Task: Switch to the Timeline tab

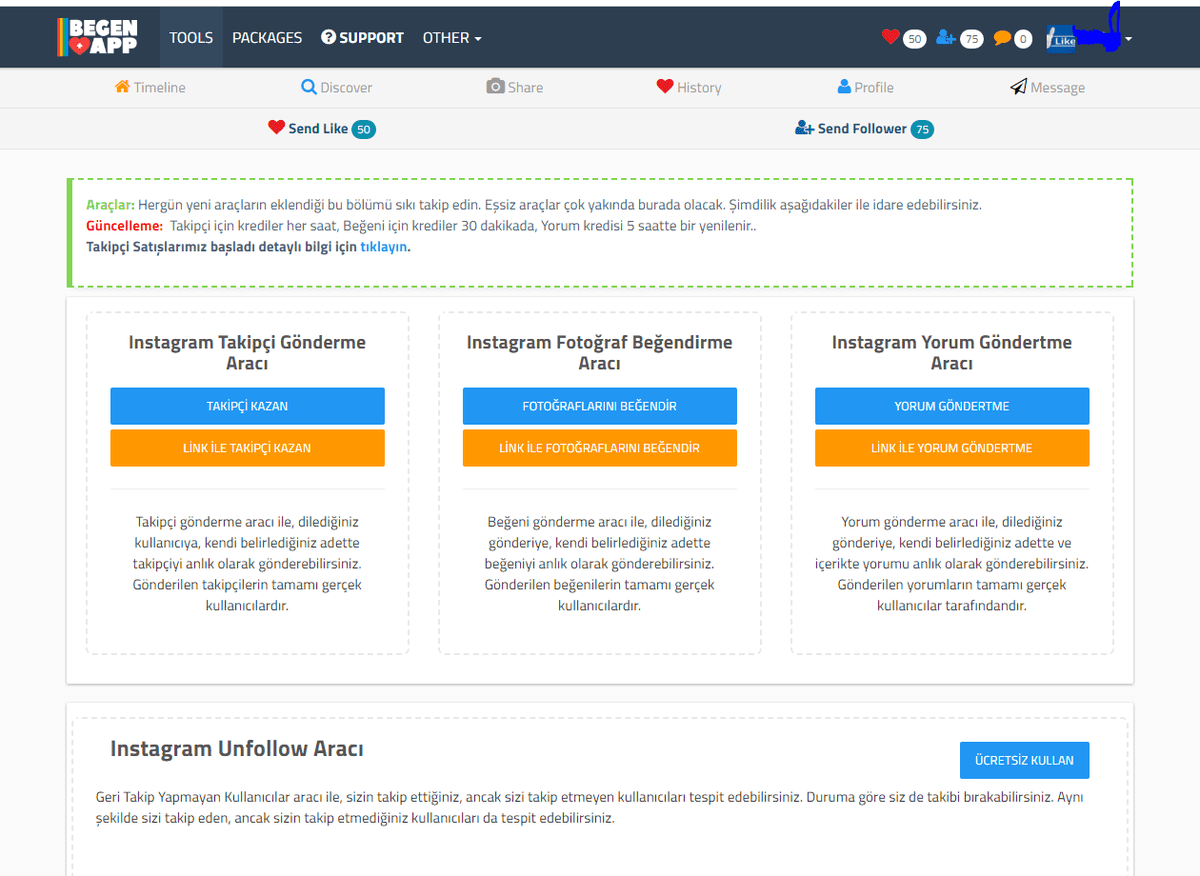Action: pos(150,88)
